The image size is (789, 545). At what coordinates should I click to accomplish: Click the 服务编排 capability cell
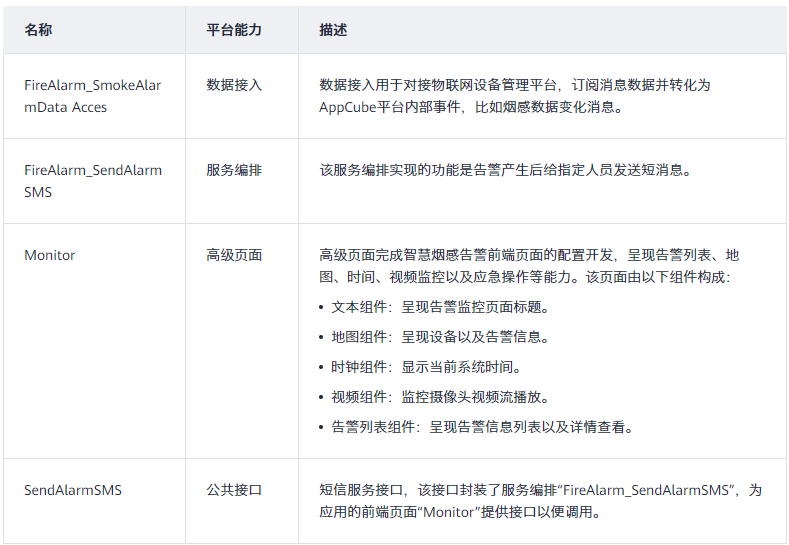234,170
